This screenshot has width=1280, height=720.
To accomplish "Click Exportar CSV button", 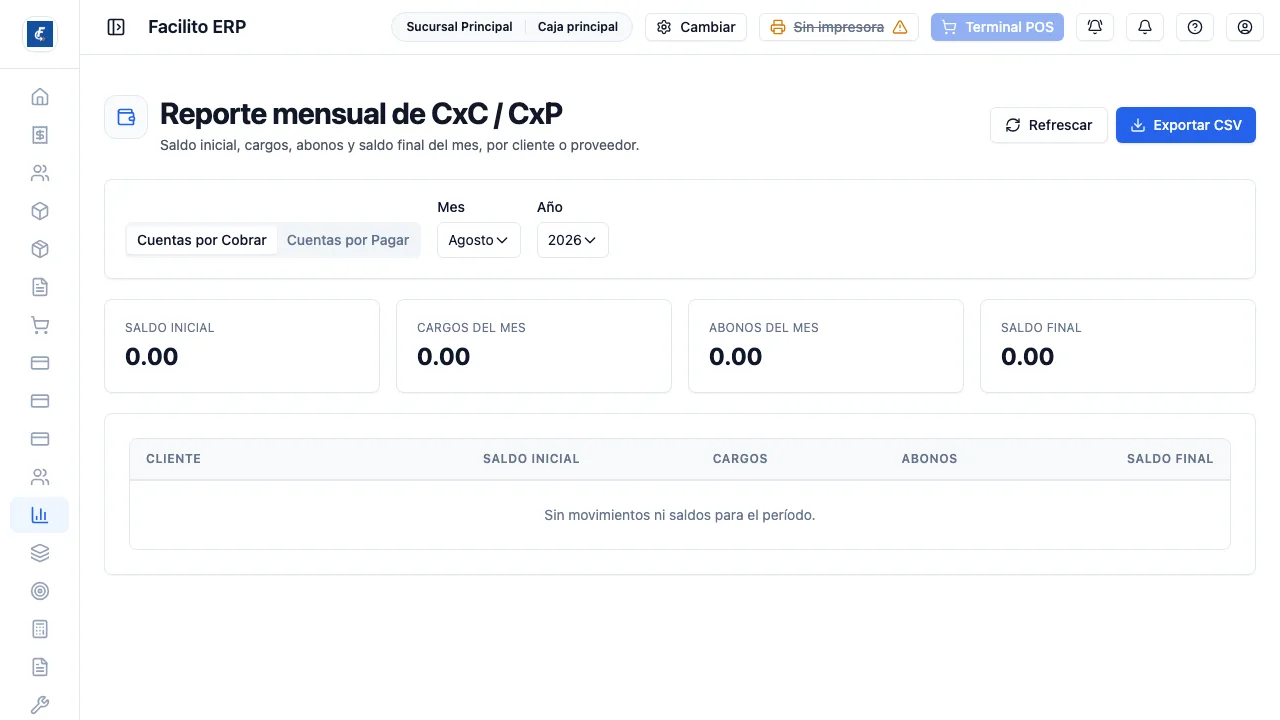I will (1186, 125).
